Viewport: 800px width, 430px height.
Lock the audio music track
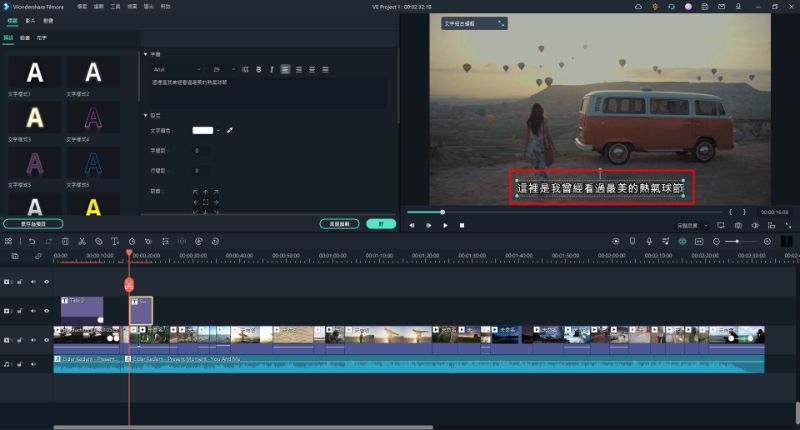(20, 364)
